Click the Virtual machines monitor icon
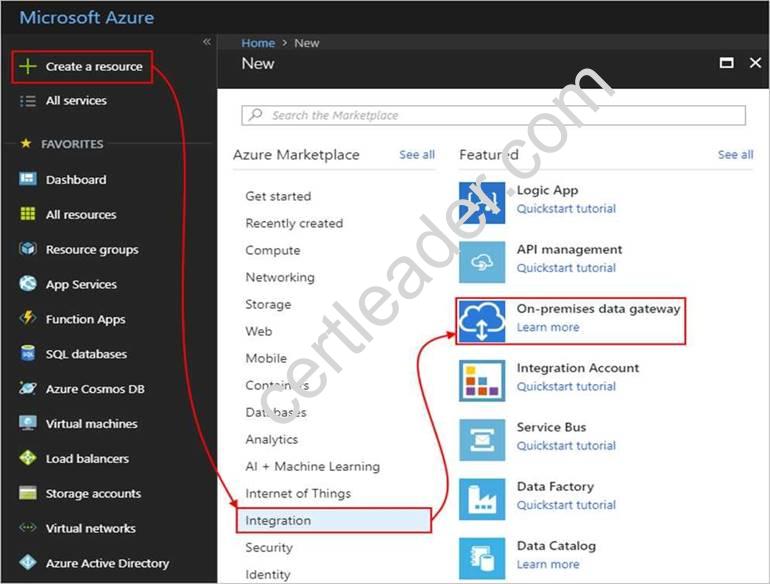This screenshot has width=770, height=584. [28, 423]
